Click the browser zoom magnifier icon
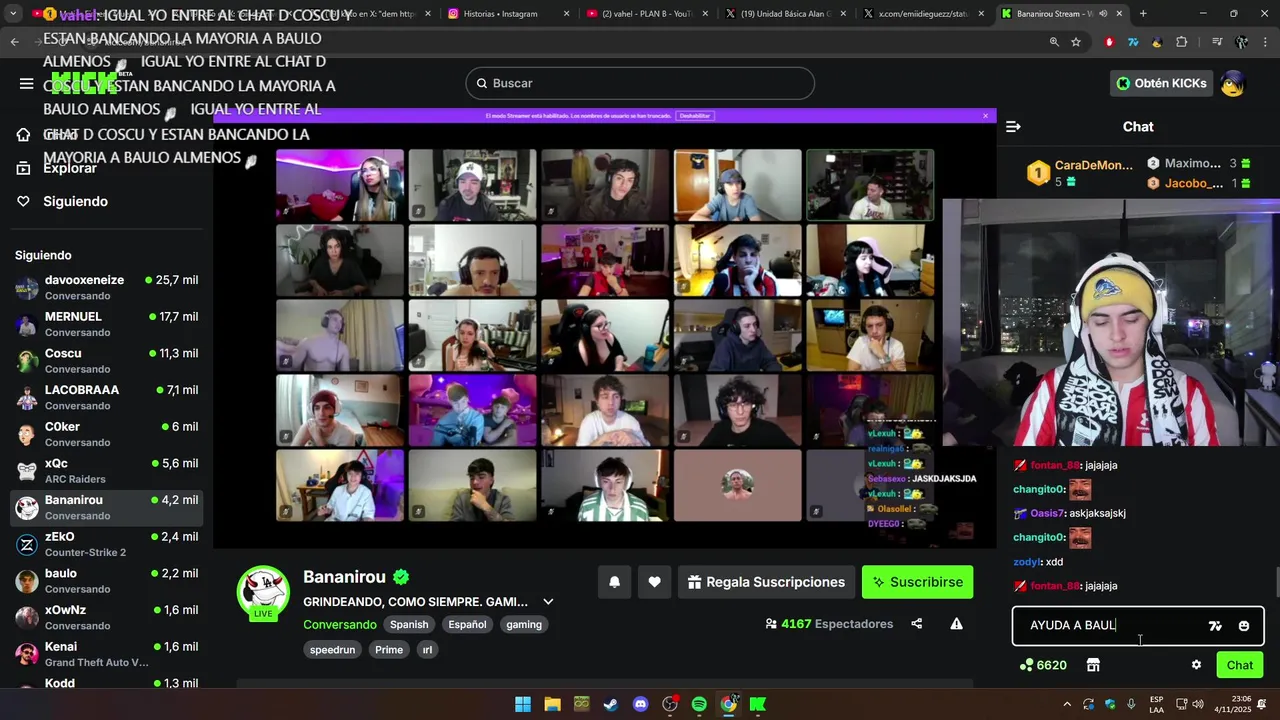Viewport: 1280px width, 720px height. (1054, 42)
